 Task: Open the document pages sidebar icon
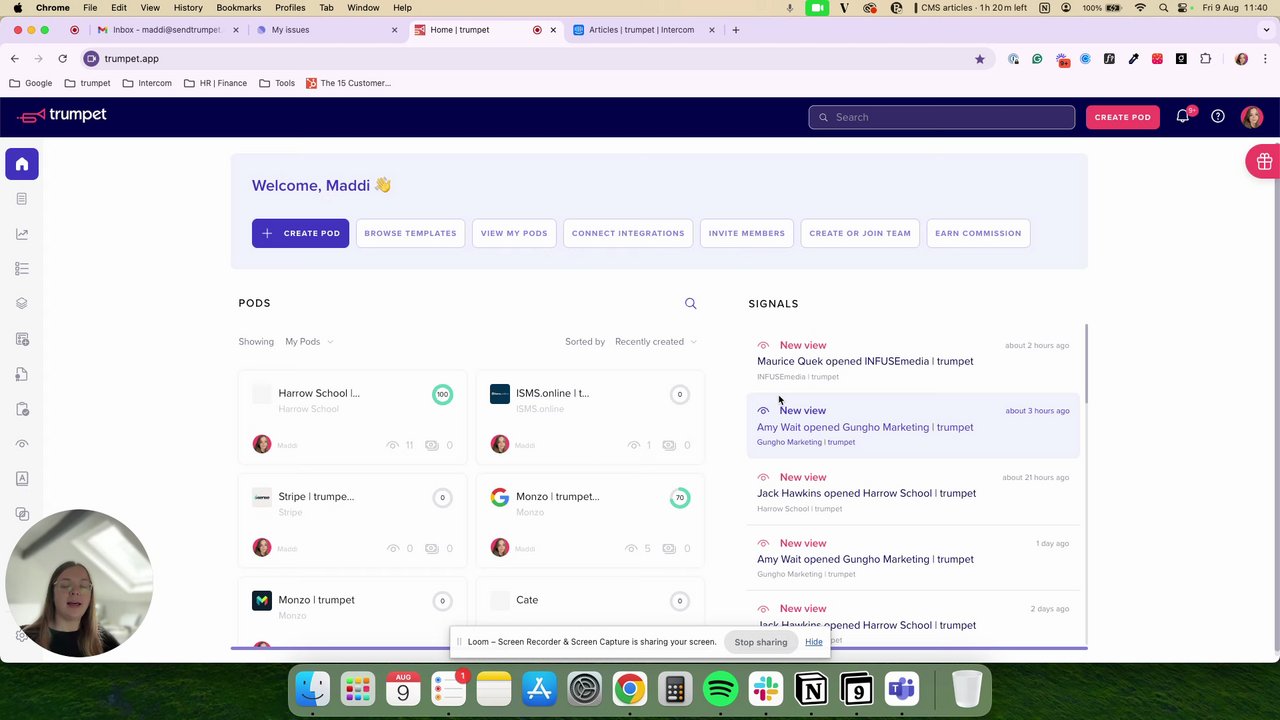pos(22,199)
